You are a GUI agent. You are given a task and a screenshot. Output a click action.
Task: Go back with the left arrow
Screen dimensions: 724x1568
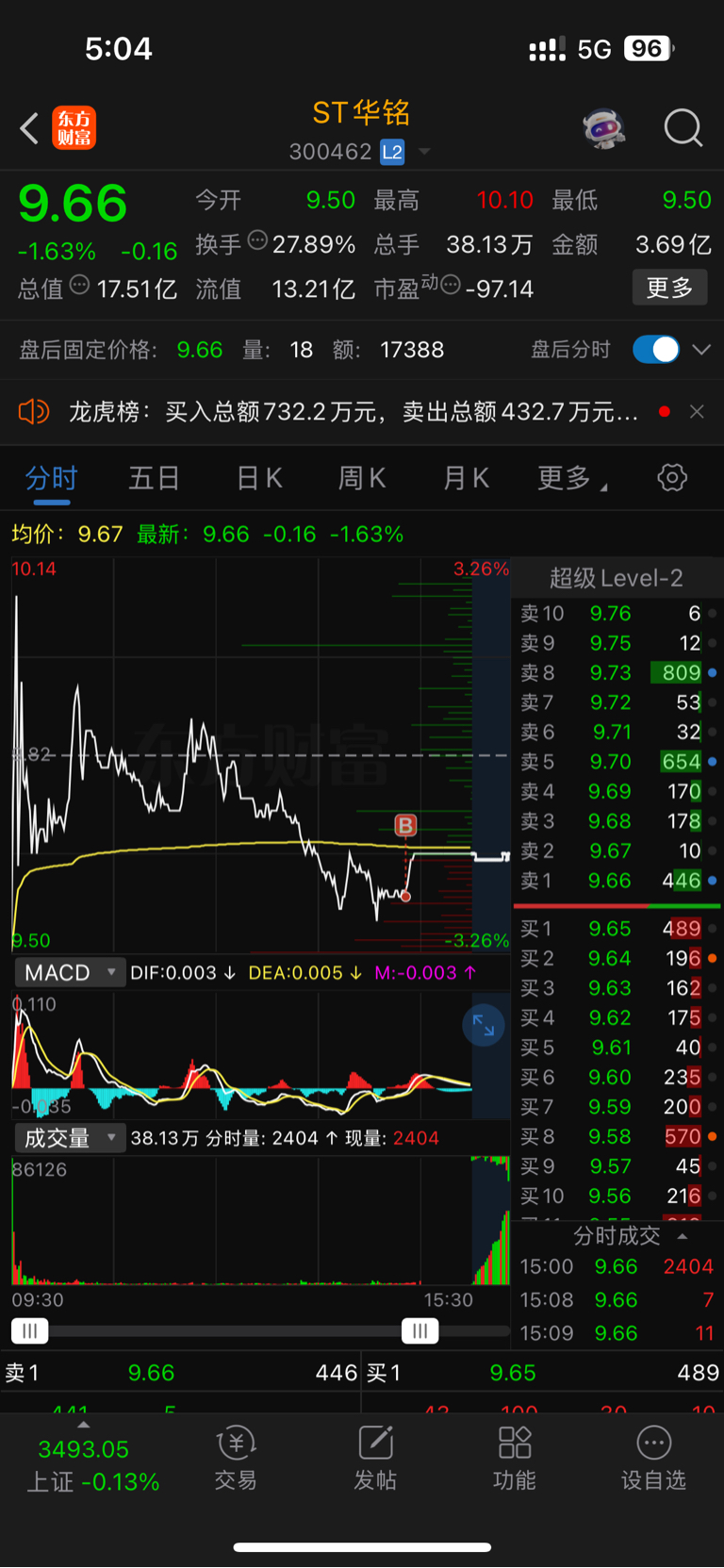click(x=29, y=128)
